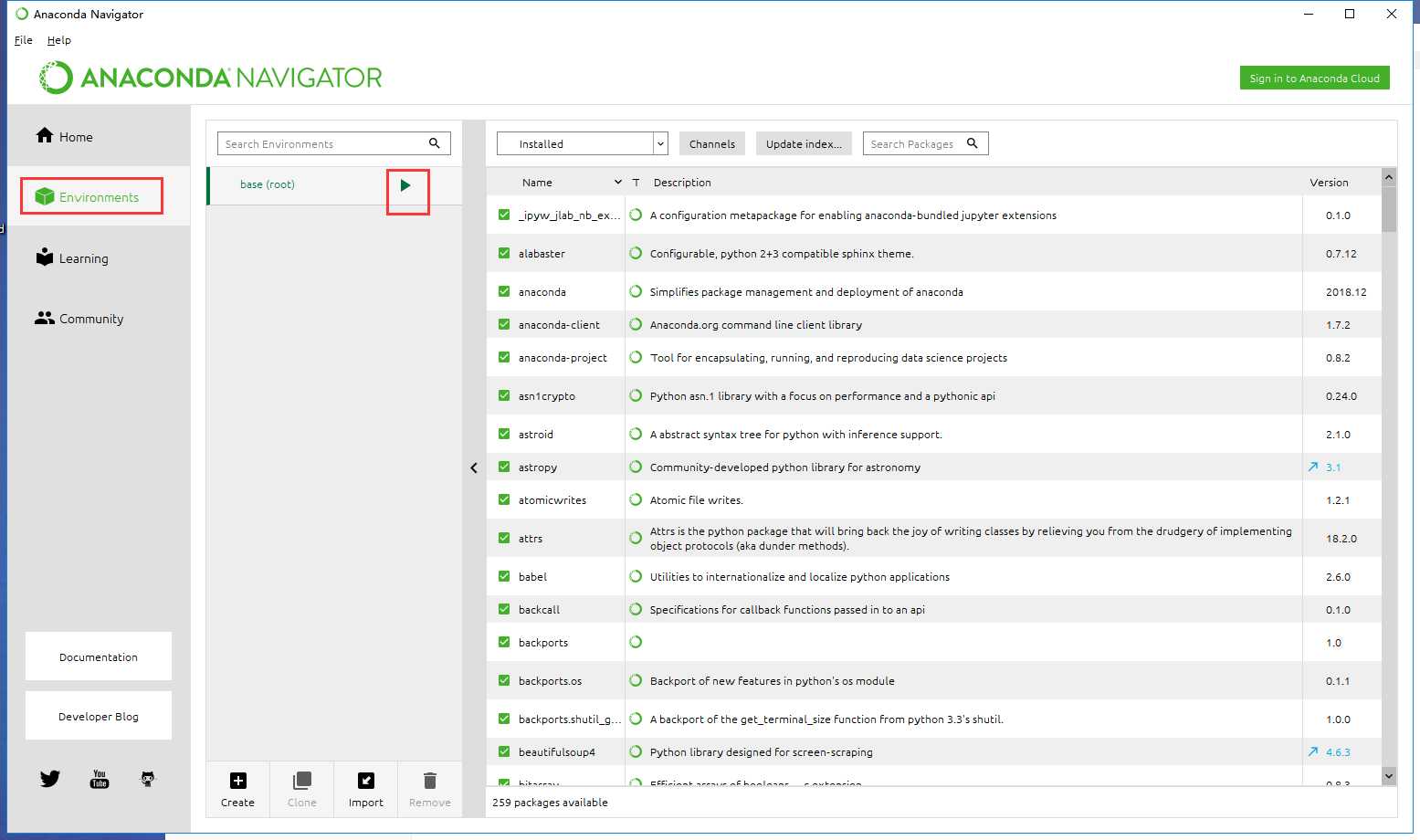Toggle the babel package checkbox
1420x840 pixels.
pos(504,576)
